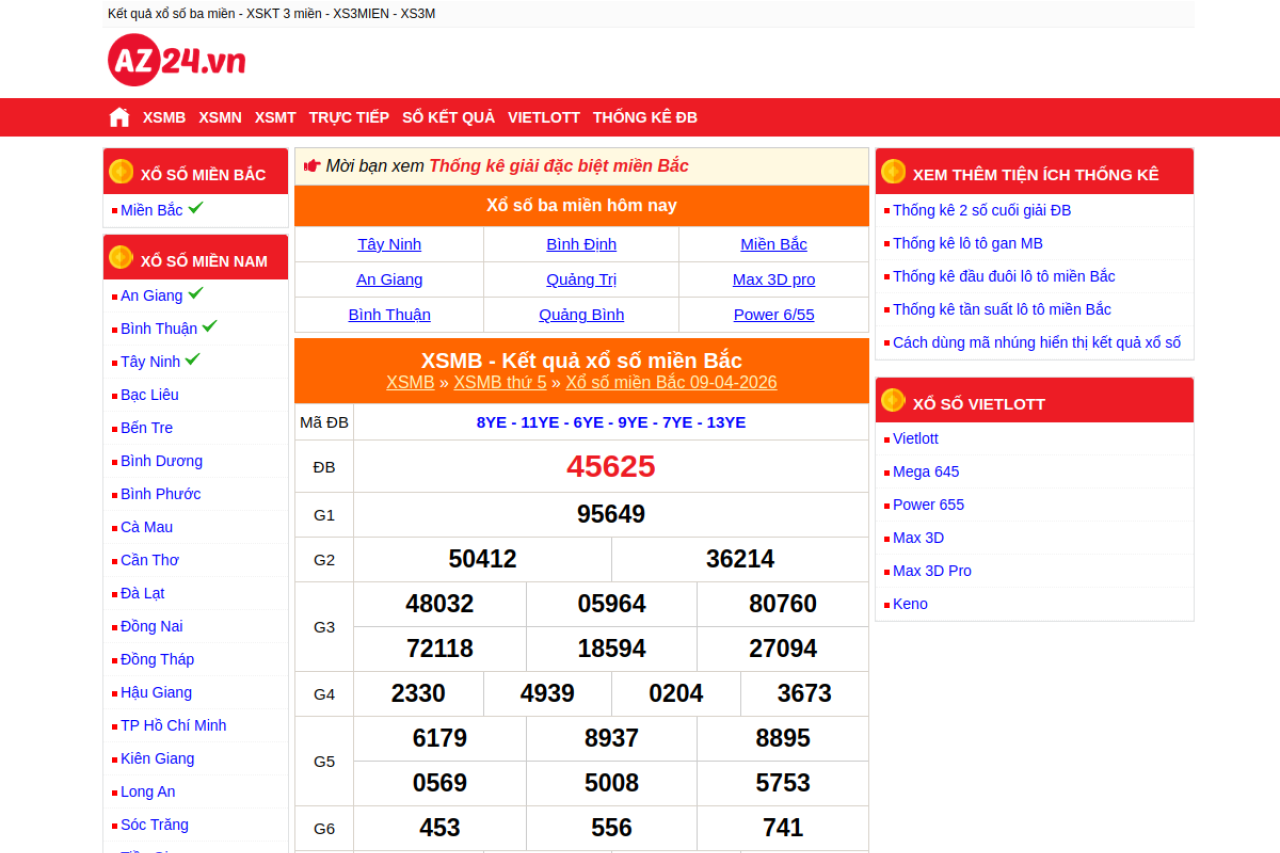Click the AZ24.vn logo
Image resolution: width=1280 pixels, height=853 pixels.
coord(177,61)
